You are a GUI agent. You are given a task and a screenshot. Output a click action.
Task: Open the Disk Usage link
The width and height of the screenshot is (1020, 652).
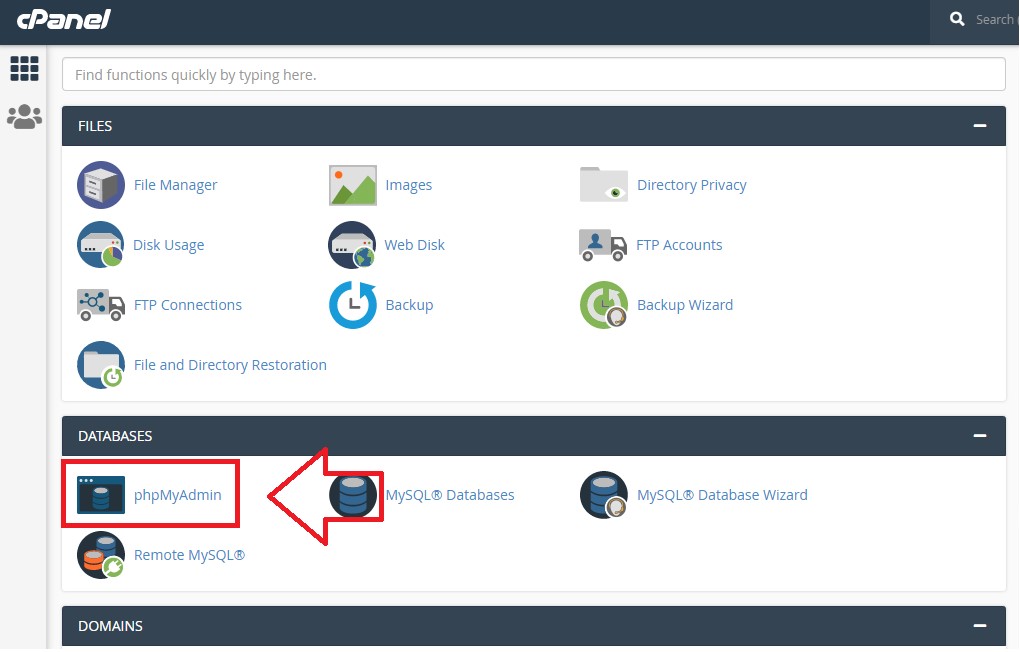tap(168, 245)
